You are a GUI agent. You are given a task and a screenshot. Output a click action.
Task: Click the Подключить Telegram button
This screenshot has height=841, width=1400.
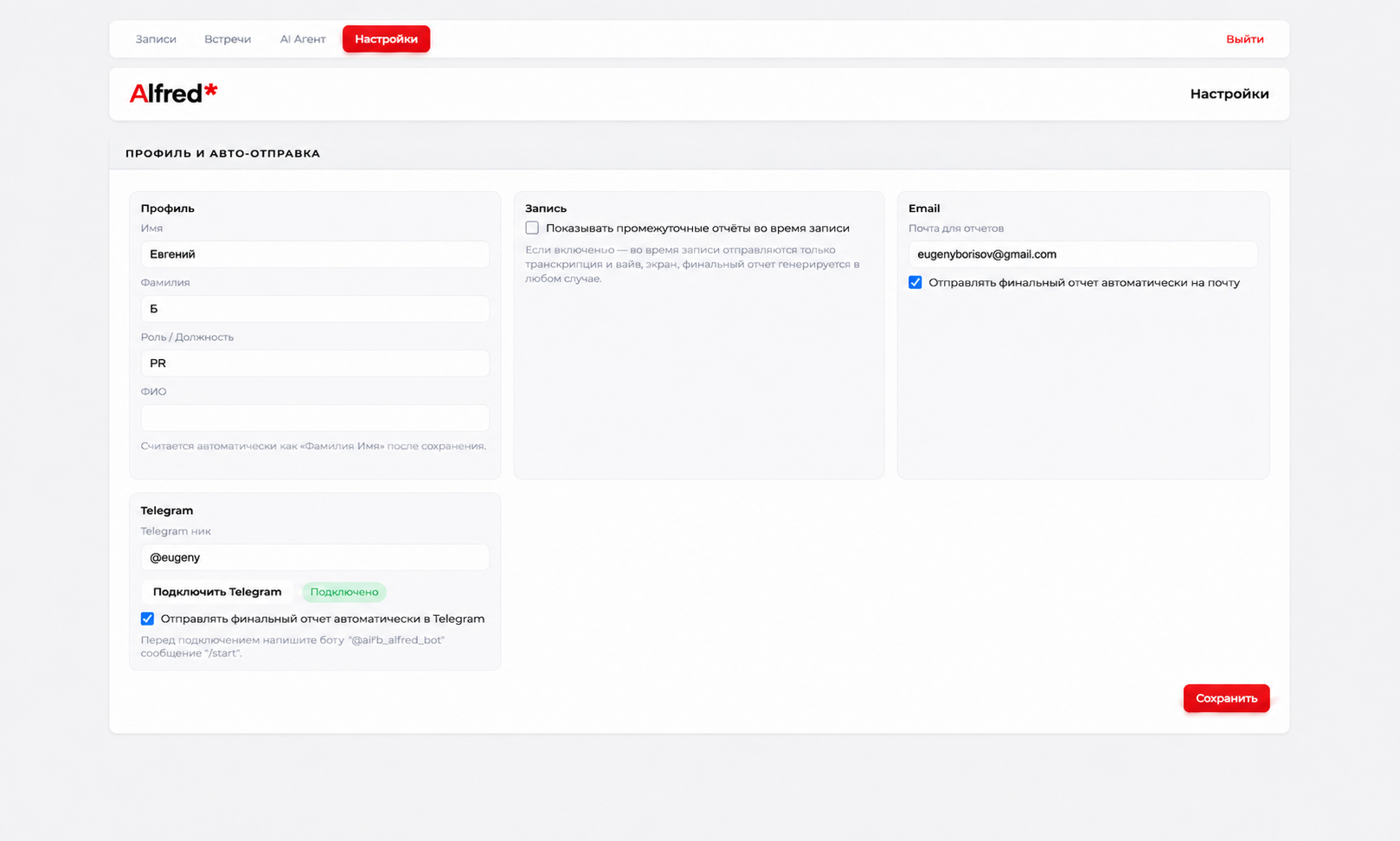coord(217,592)
